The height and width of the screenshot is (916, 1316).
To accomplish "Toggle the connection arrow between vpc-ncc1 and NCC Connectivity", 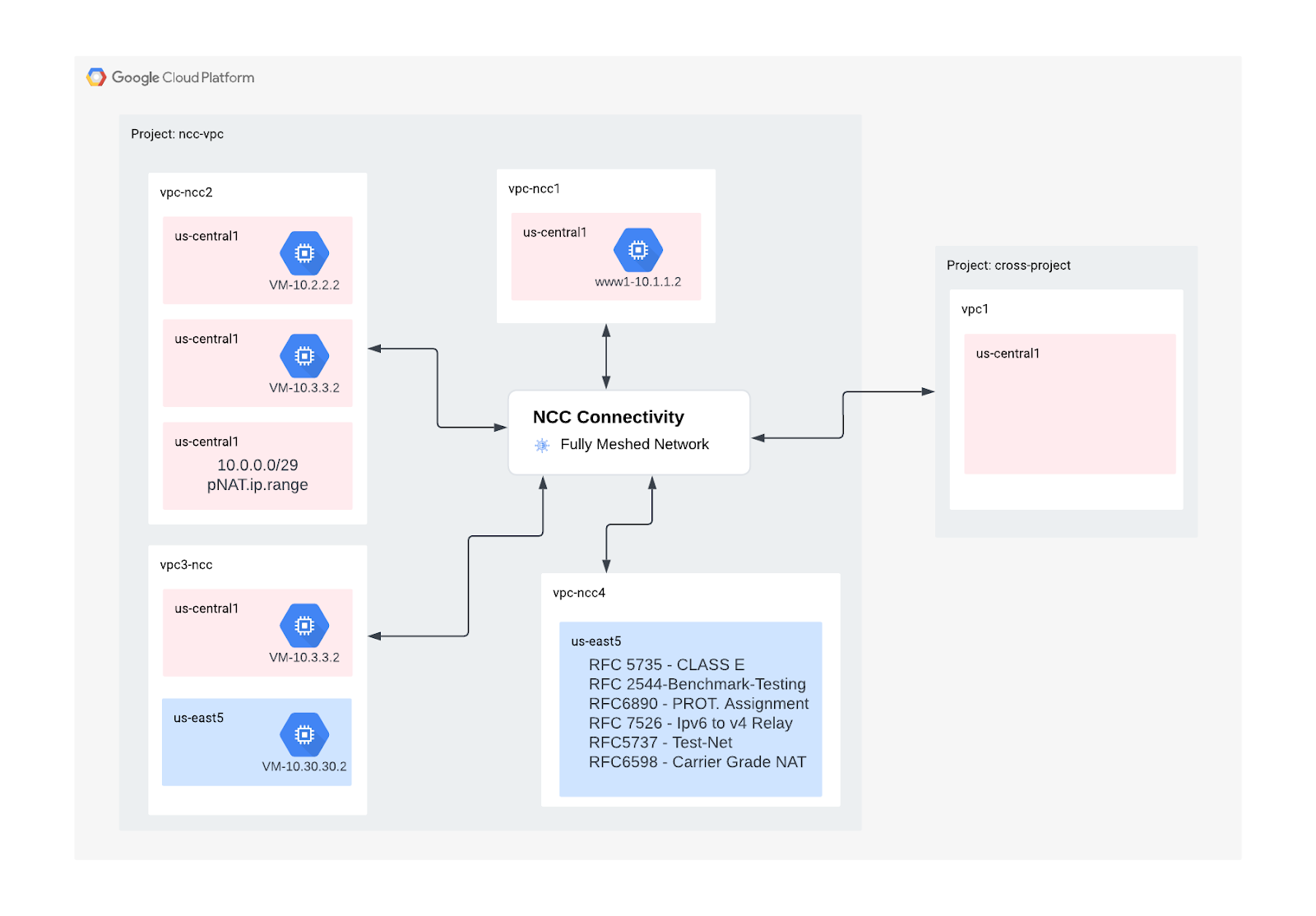I will pyautogui.click(x=606, y=355).
